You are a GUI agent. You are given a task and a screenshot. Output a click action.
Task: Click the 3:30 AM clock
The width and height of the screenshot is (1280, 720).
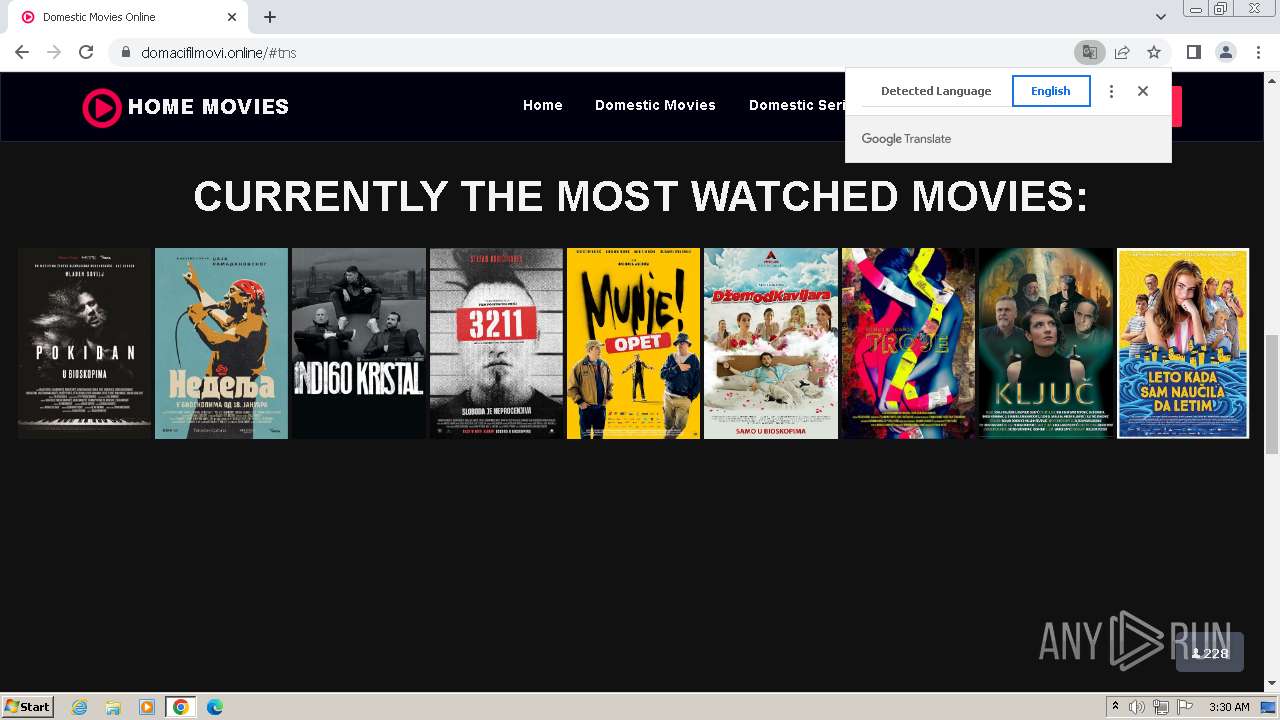[x=1229, y=707]
